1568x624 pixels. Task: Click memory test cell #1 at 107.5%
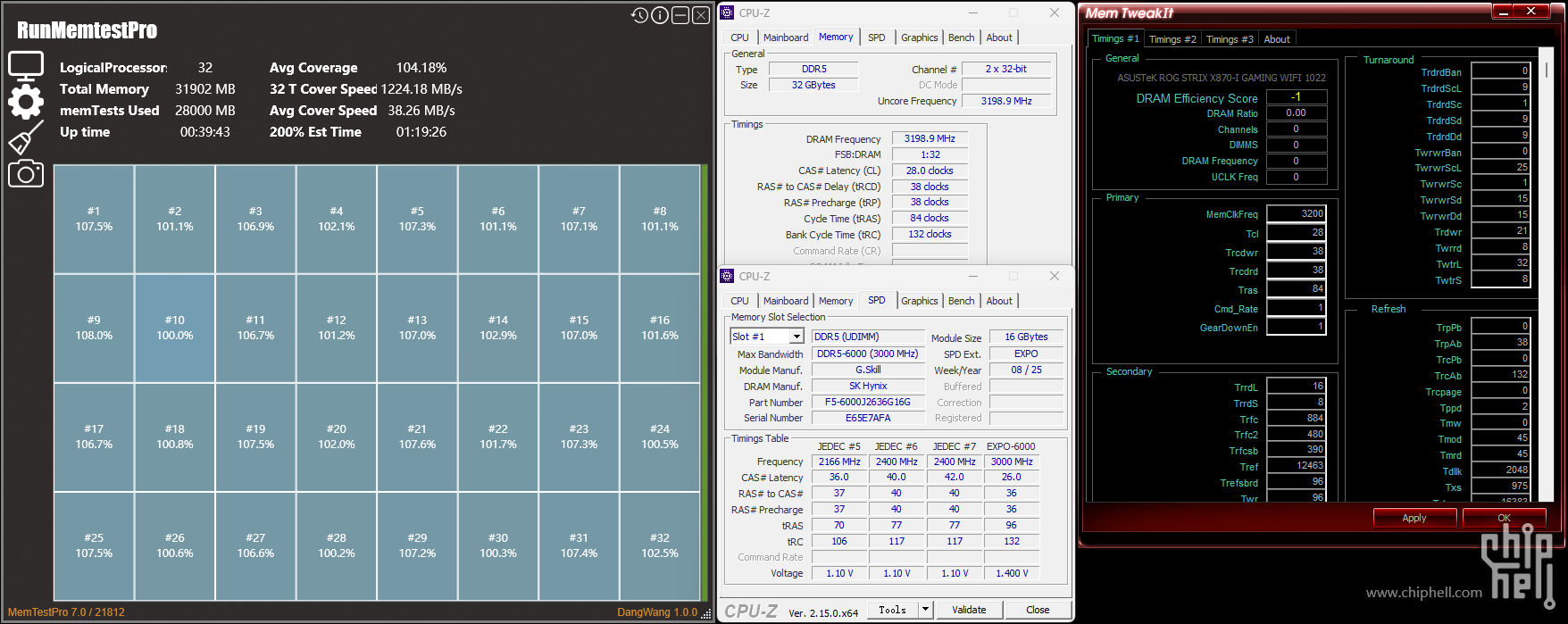click(x=94, y=220)
